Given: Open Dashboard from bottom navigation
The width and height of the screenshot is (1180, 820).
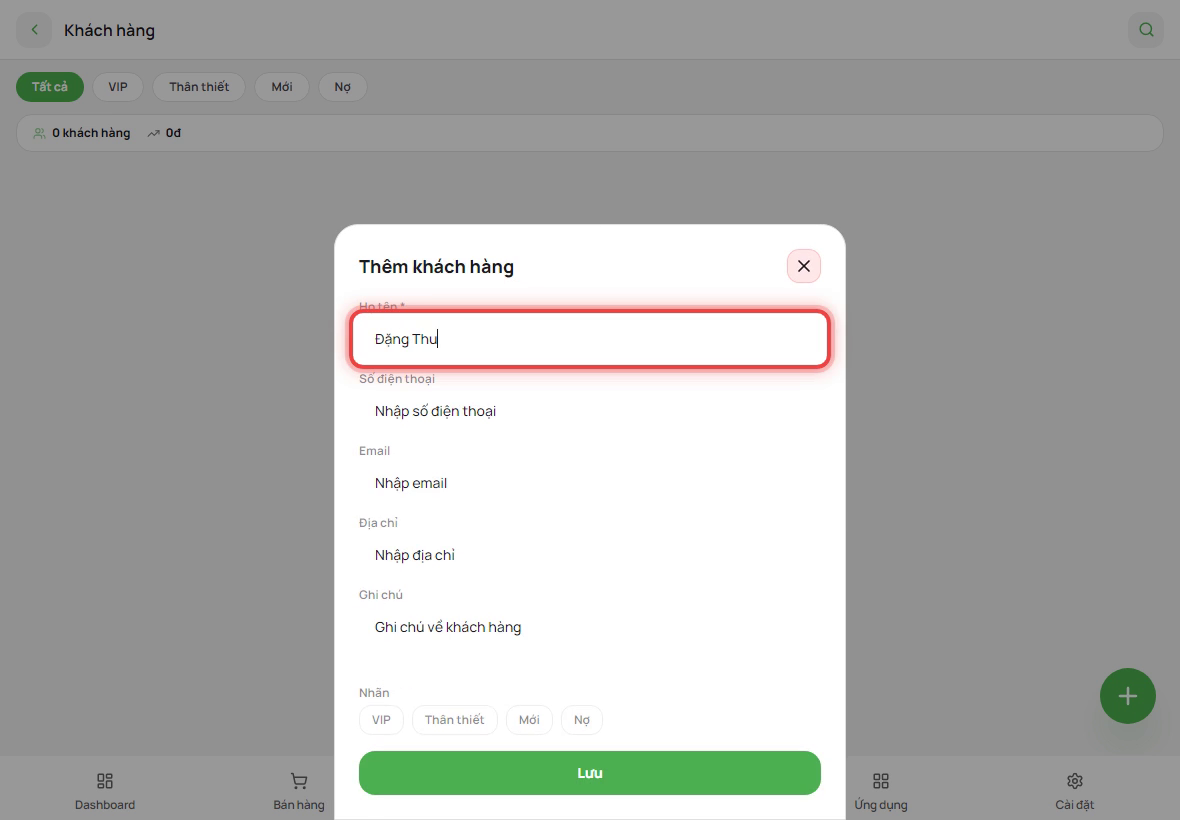Looking at the screenshot, I should (x=105, y=791).
